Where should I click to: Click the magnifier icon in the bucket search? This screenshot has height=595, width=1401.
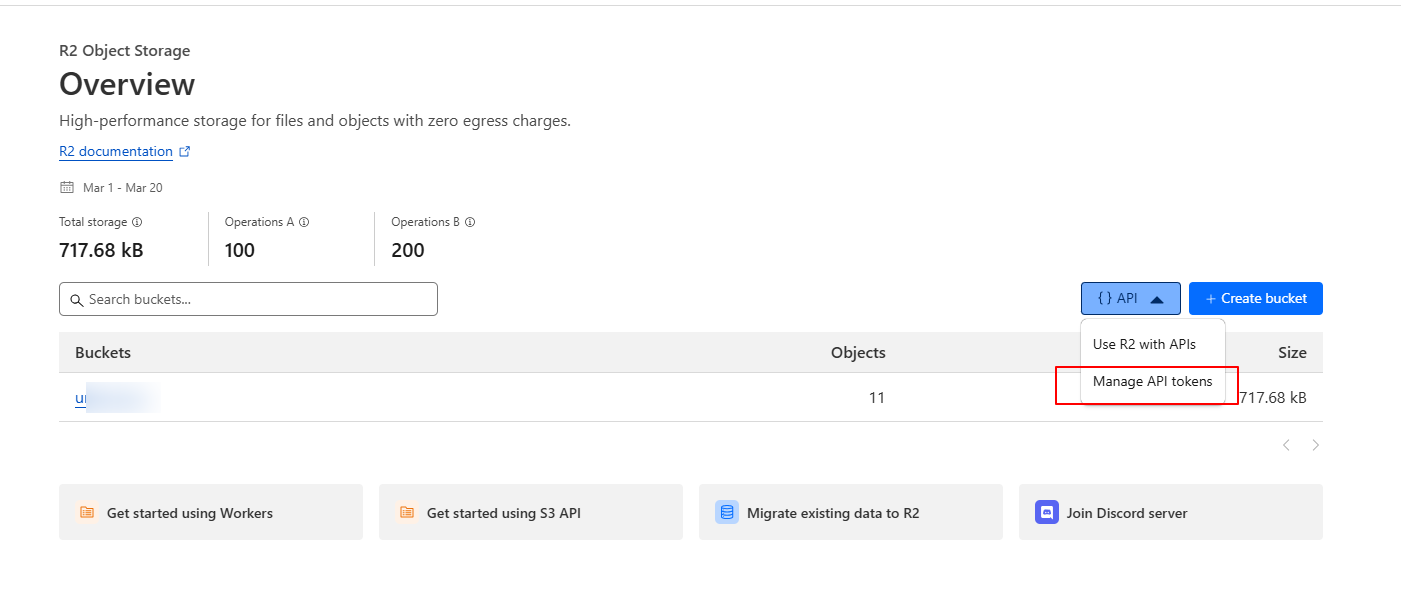tap(76, 300)
